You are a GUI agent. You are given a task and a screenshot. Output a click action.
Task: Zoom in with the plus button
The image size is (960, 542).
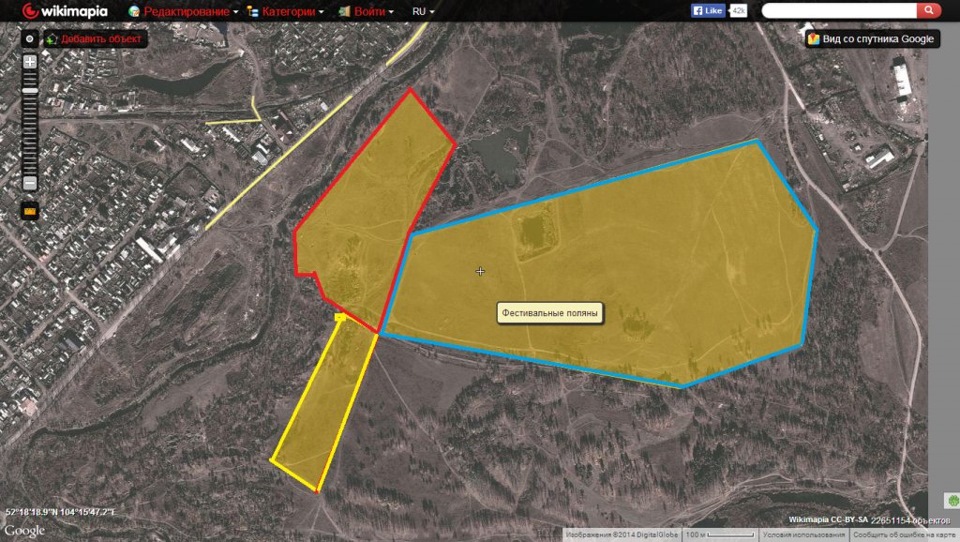pyautogui.click(x=30, y=62)
